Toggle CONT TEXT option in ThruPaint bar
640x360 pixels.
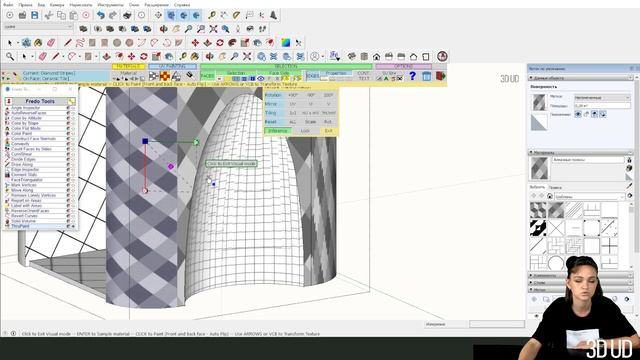click(x=363, y=76)
